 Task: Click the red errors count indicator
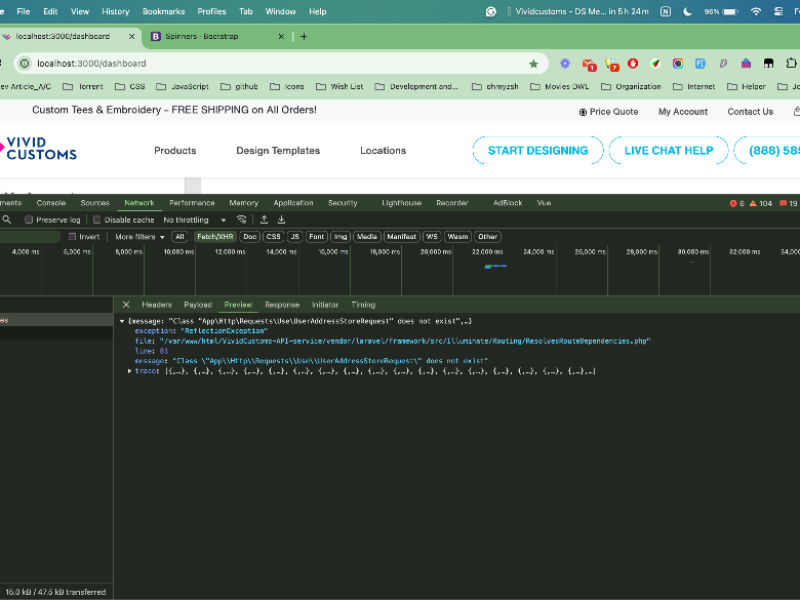click(x=736, y=203)
